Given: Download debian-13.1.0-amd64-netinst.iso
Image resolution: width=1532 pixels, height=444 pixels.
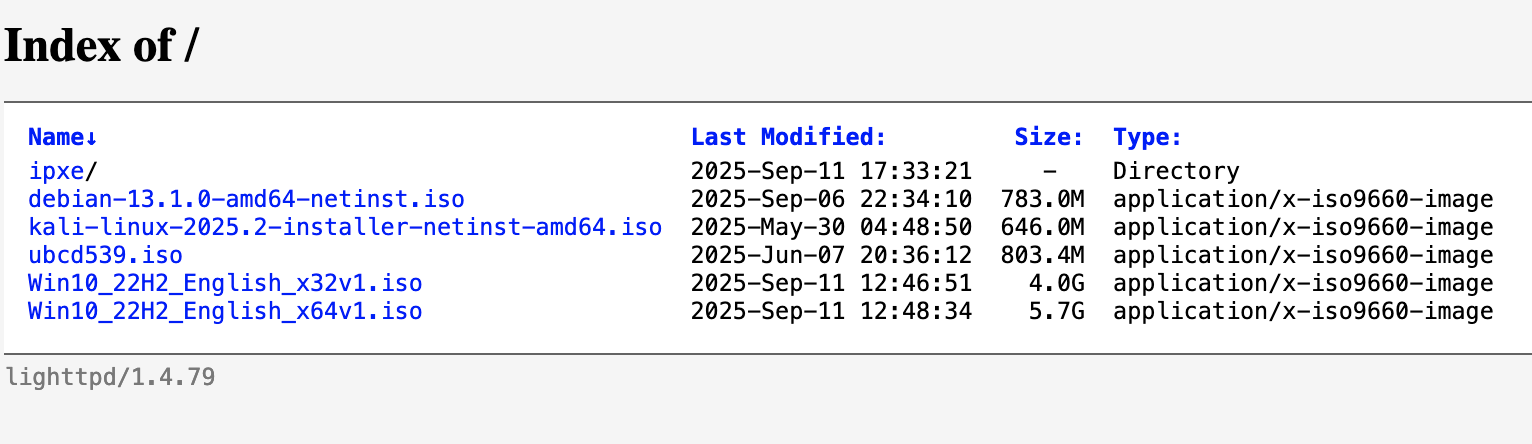Looking at the screenshot, I should [x=246, y=199].
